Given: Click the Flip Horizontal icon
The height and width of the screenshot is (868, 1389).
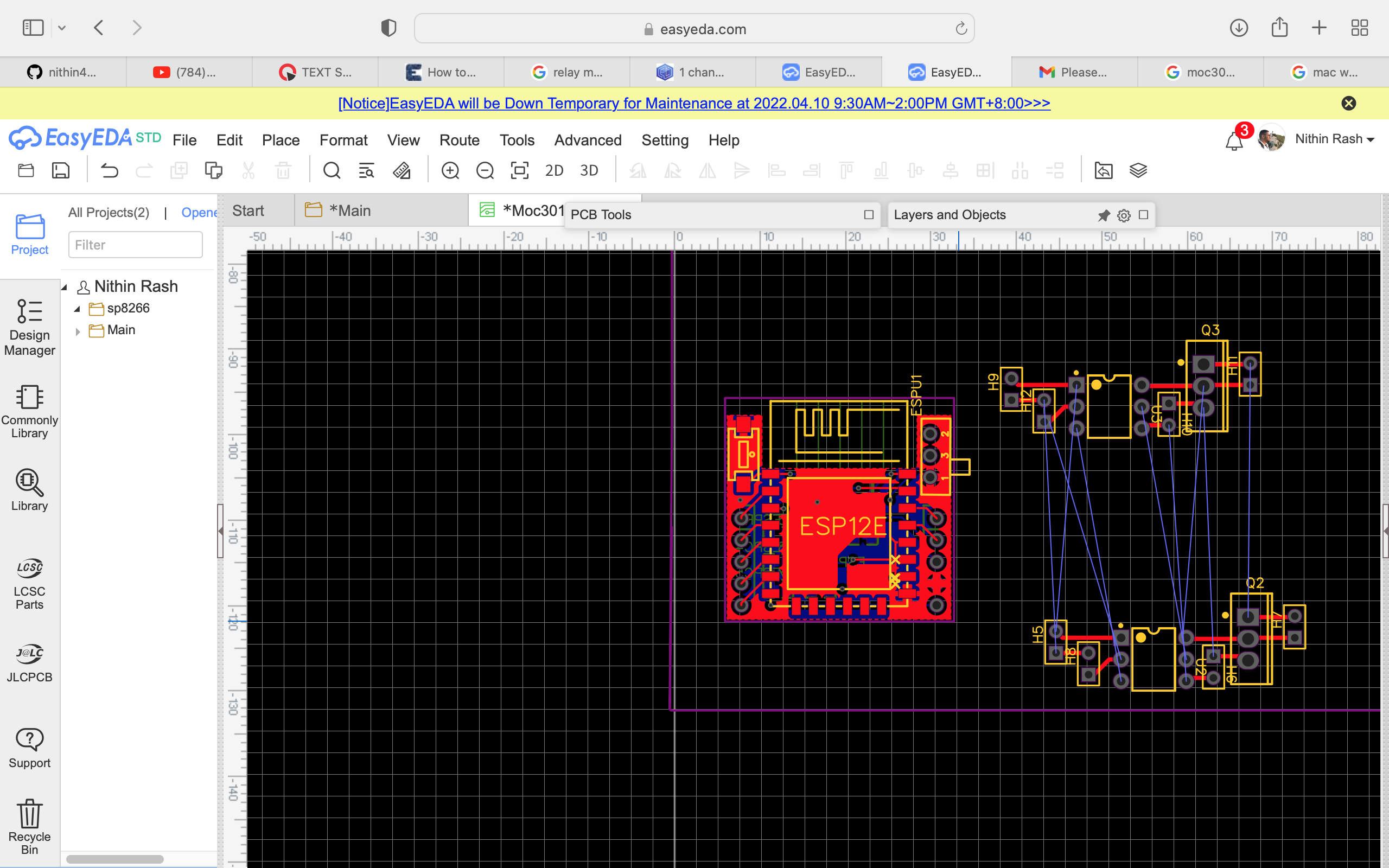Looking at the screenshot, I should click(x=707, y=170).
